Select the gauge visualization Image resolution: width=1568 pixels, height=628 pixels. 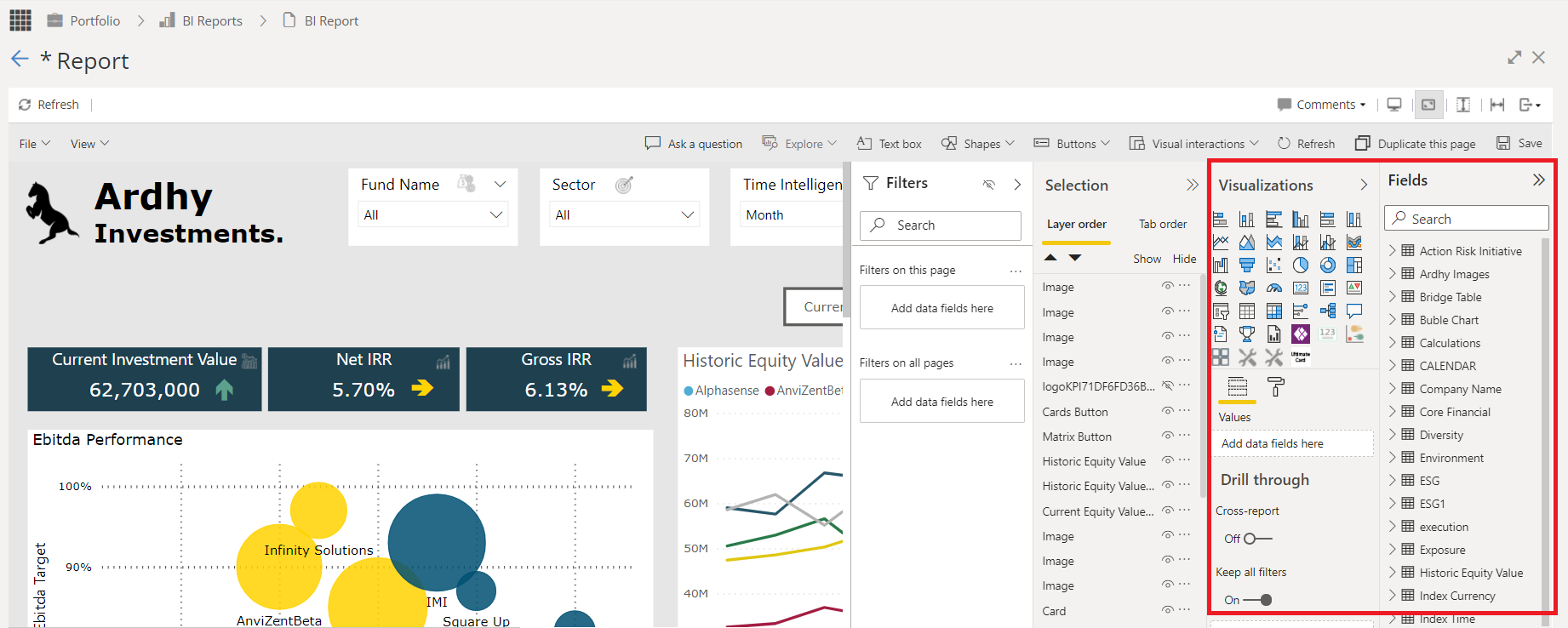(1274, 288)
